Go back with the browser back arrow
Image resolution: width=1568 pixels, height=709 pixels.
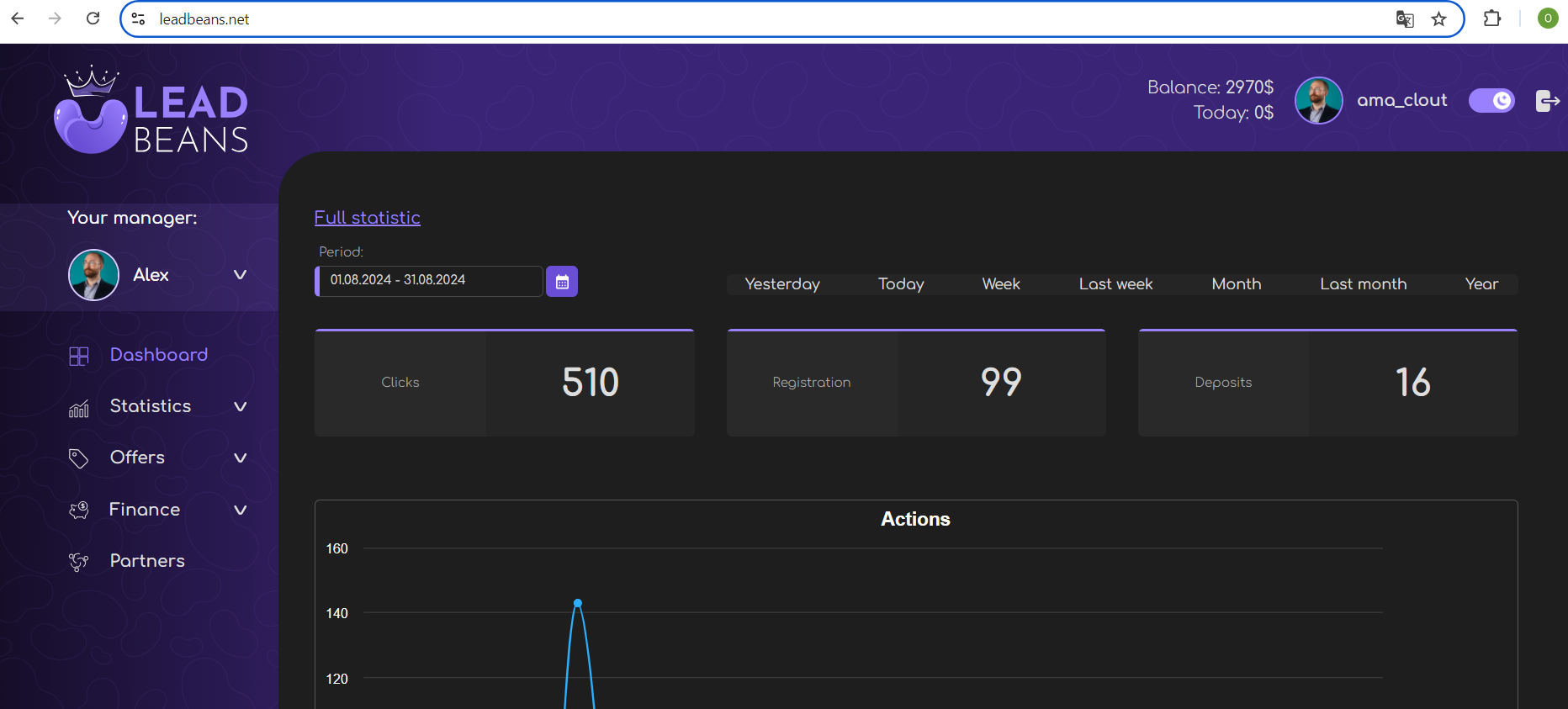tap(18, 19)
